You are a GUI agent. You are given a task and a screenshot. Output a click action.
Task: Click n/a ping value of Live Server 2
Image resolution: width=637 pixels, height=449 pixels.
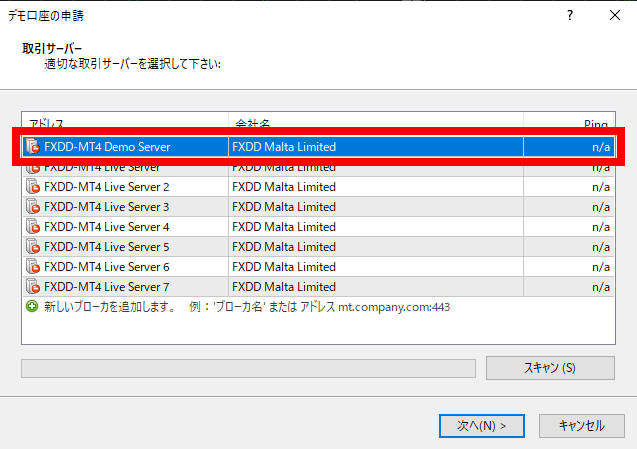click(x=601, y=187)
